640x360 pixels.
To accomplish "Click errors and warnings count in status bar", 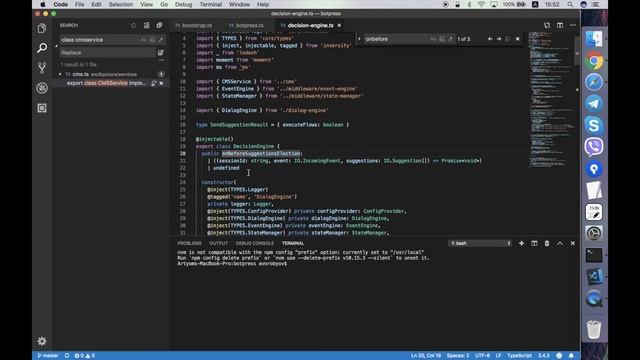I will tap(84, 356).
